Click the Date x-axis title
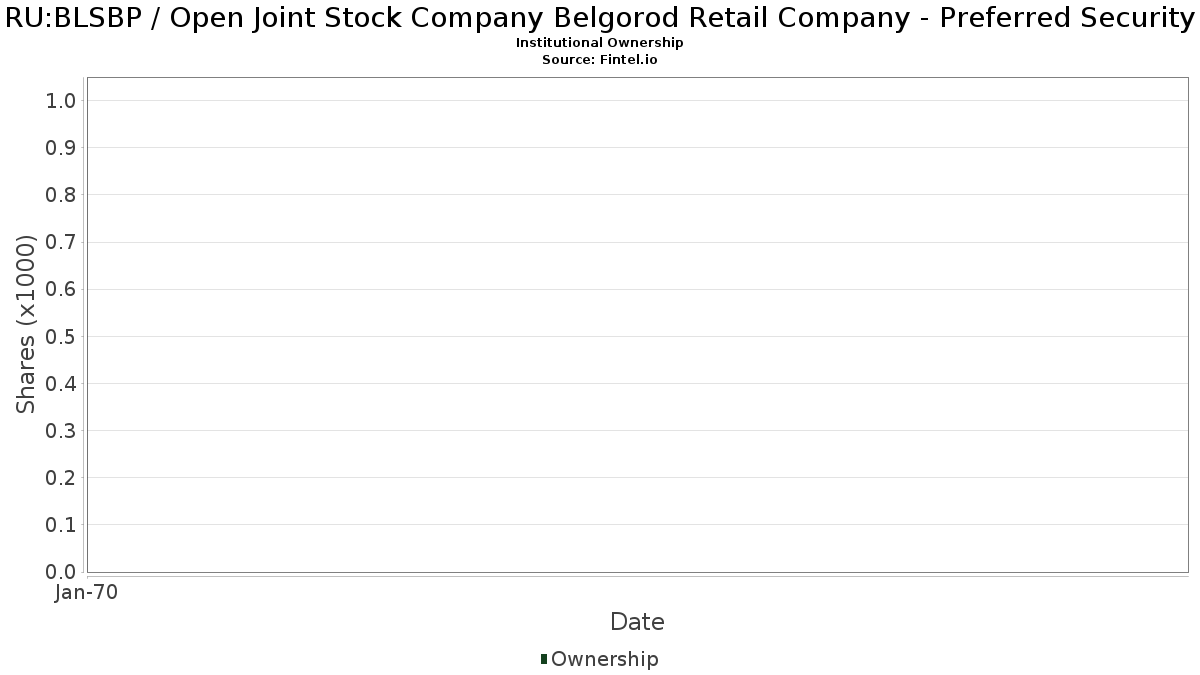The width and height of the screenshot is (1200, 675). 637,622
